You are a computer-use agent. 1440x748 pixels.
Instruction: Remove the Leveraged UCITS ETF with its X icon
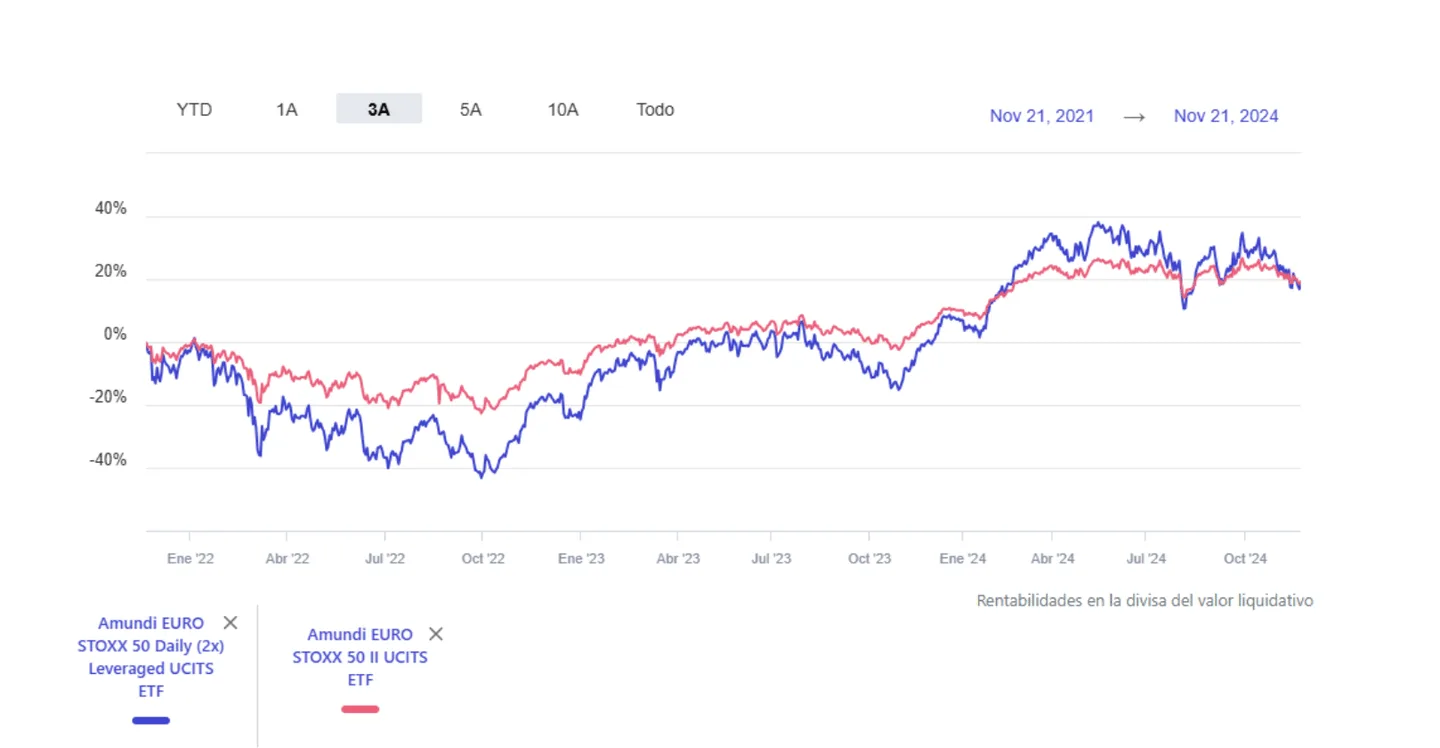click(230, 623)
